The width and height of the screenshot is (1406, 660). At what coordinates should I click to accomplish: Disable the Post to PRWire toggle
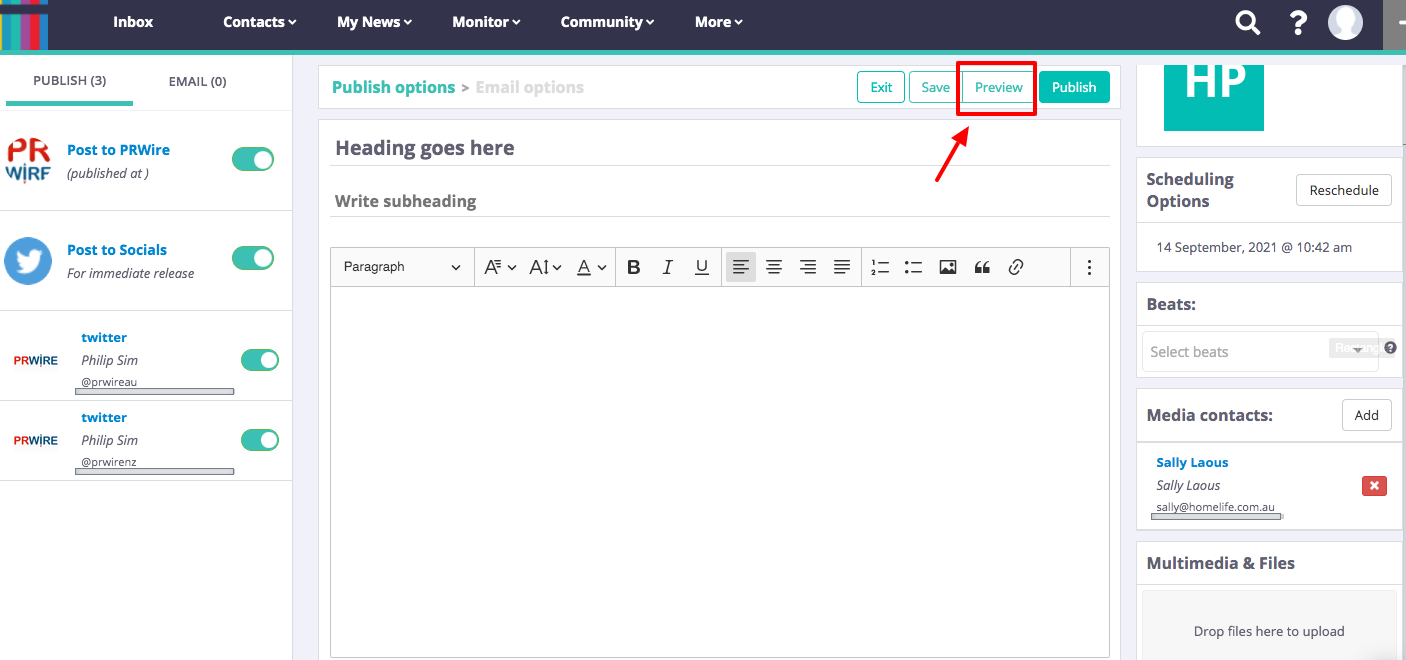coord(253,159)
